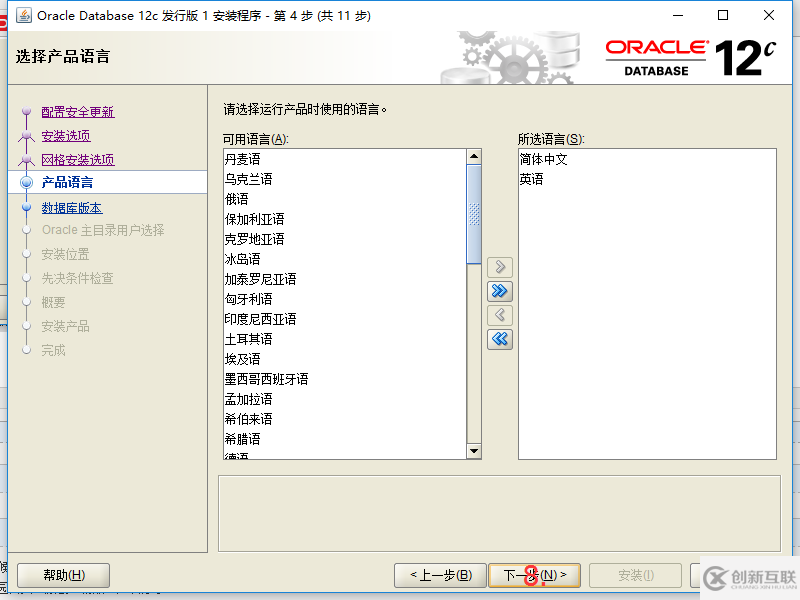Click the available languages scroll up arrow
The width and height of the screenshot is (800, 600).
[474, 156]
